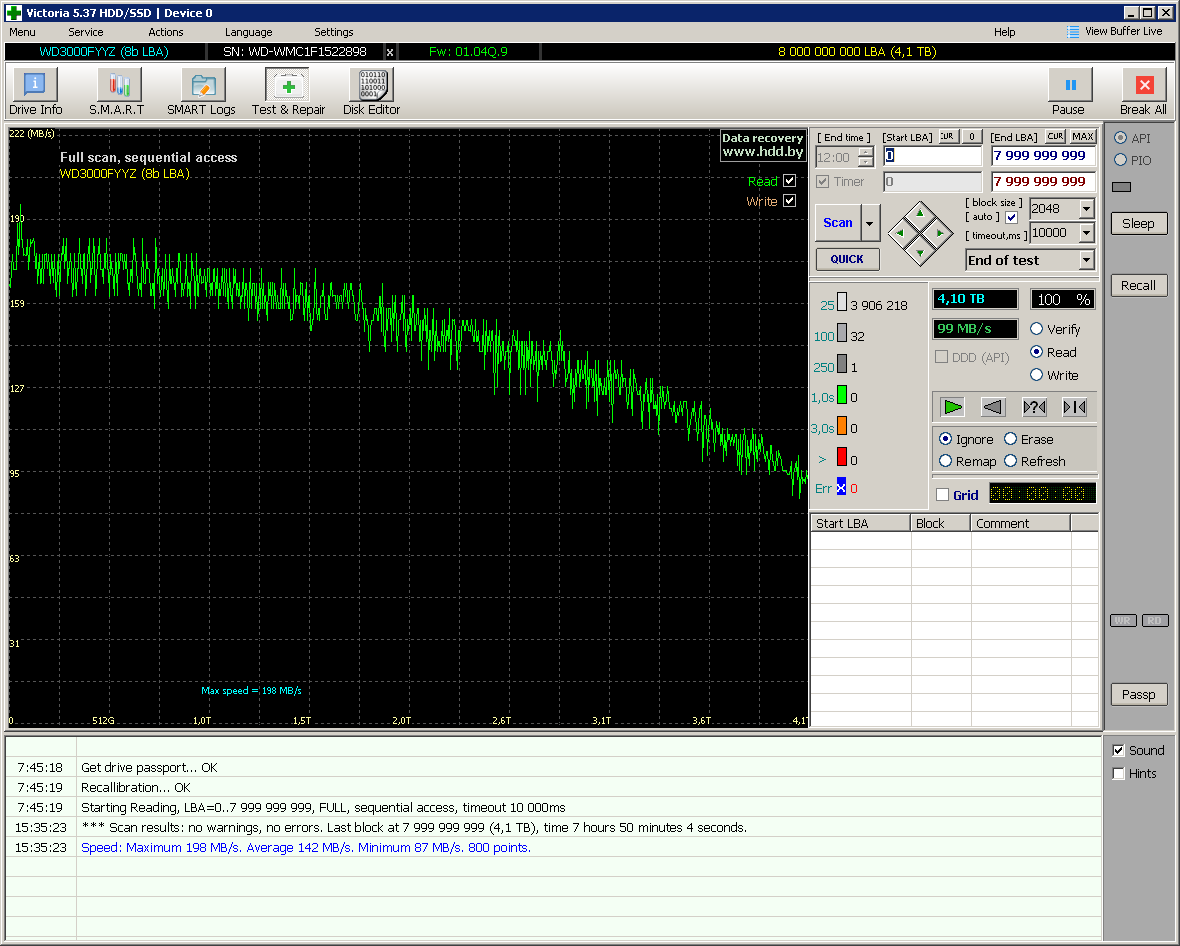Click the Start LBA input field
Viewport: 1180px width, 946px height.
[x=932, y=156]
